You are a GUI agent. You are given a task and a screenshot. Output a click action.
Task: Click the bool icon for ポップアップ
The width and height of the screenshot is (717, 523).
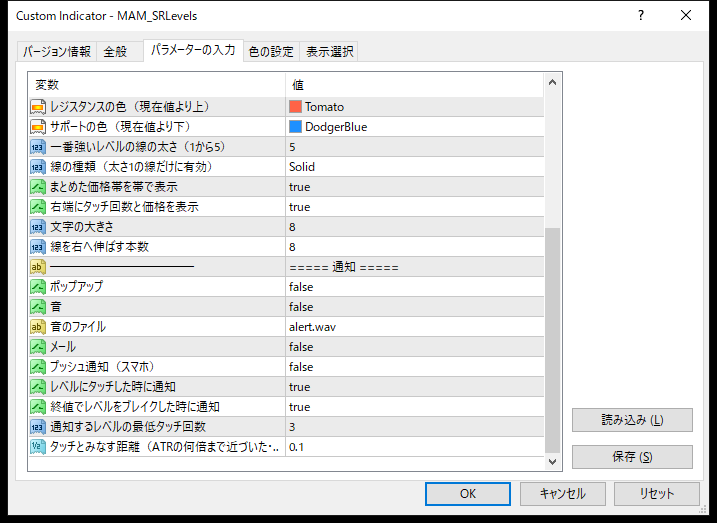(x=38, y=287)
